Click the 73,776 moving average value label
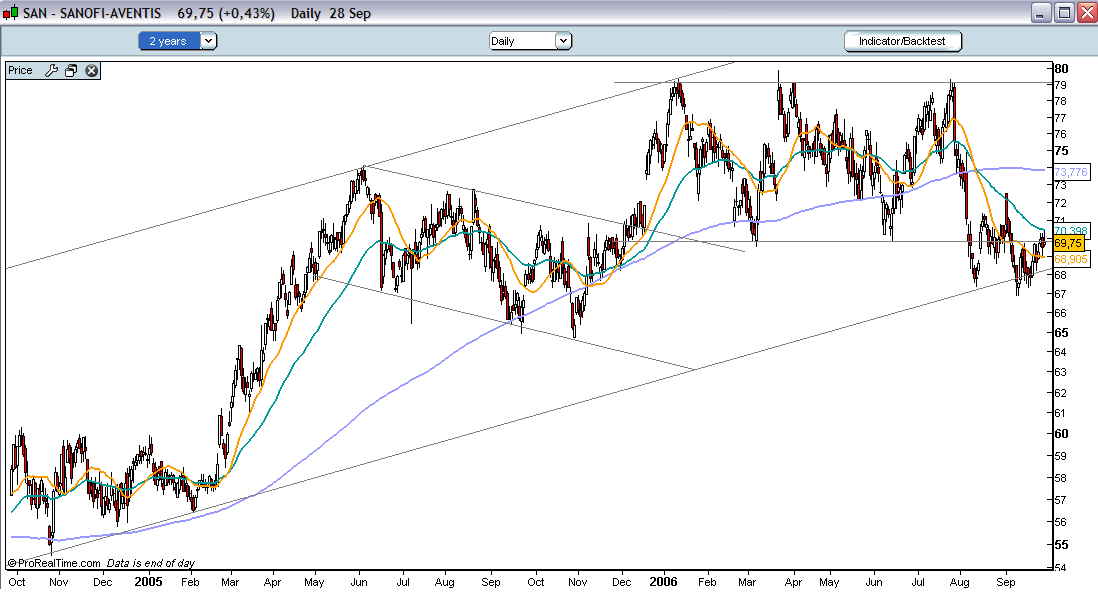The width and height of the screenshot is (1098, 598). tap(1071, 172)
